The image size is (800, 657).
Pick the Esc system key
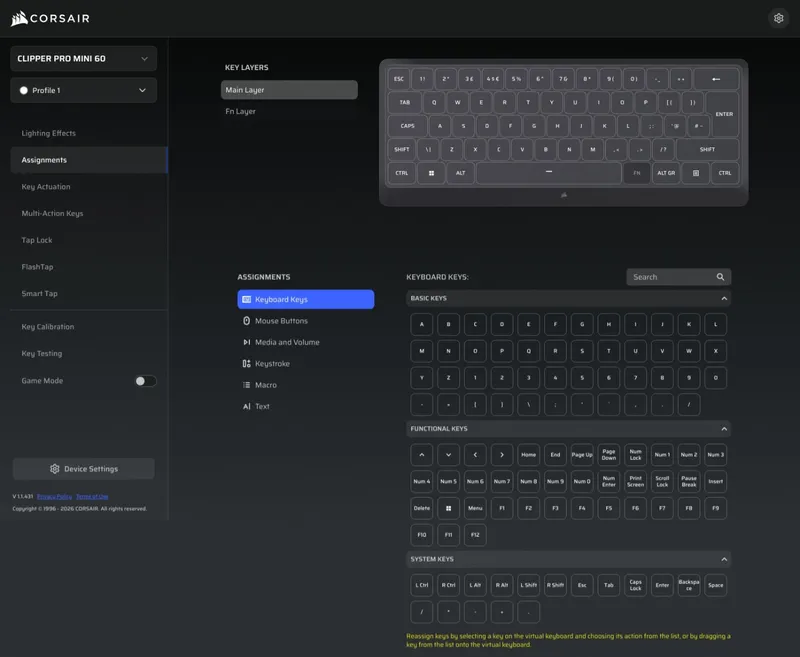click(582, 586)
